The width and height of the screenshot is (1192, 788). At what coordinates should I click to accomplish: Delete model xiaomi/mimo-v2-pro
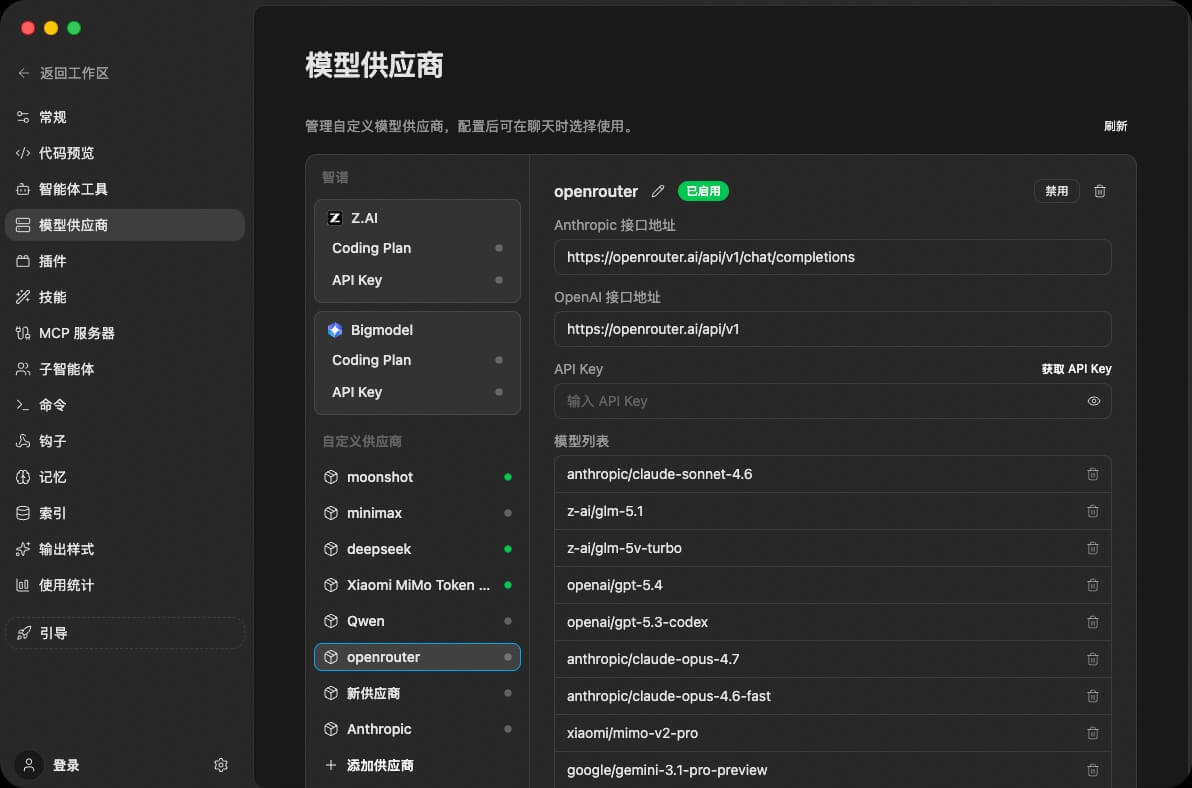tap(1092, 733)
